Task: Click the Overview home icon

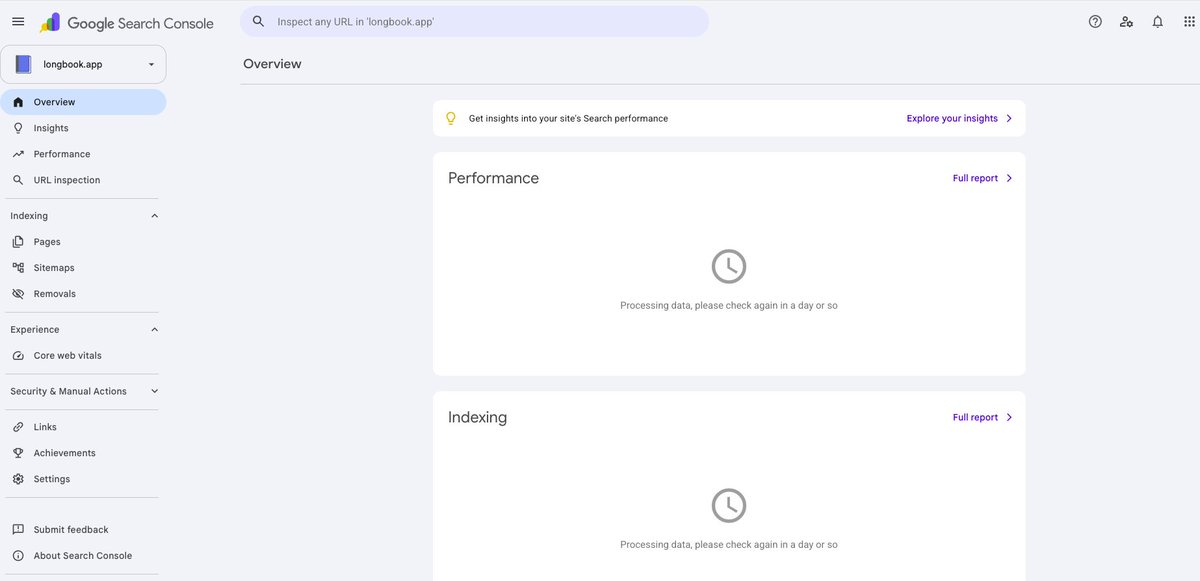Action: pos(18,102)
